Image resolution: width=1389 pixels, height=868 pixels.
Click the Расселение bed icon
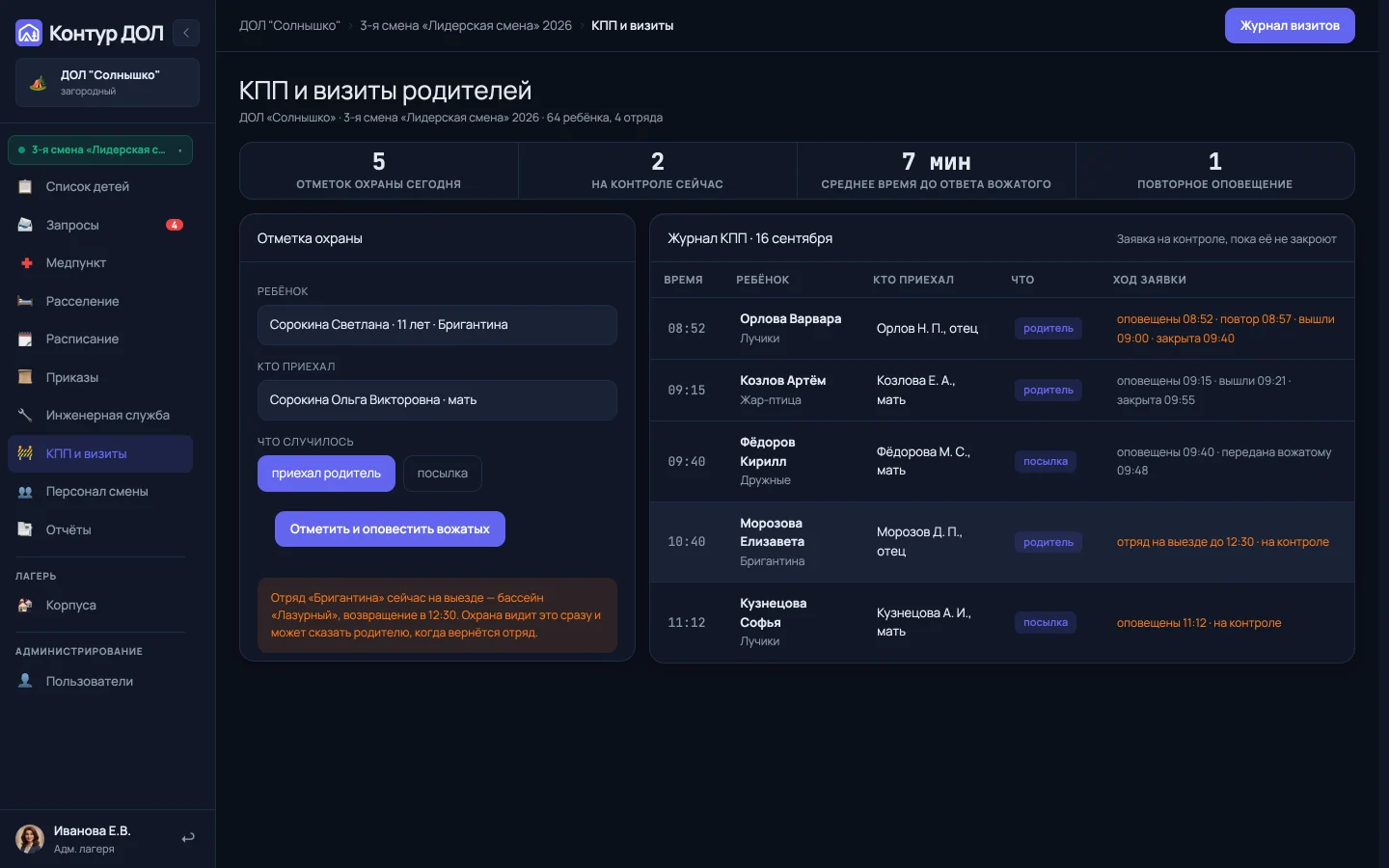[x=25, y=301]
